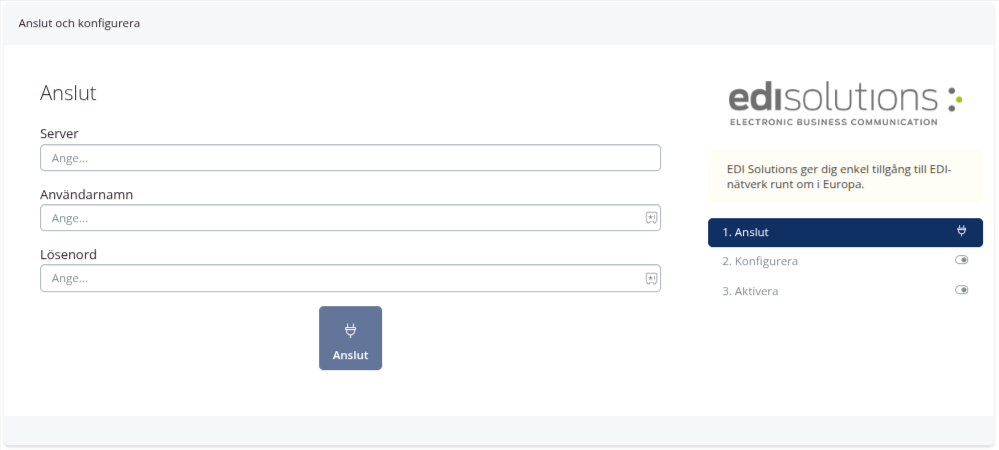
Task: Focus the Användarnamn text field
Action: 340,218
